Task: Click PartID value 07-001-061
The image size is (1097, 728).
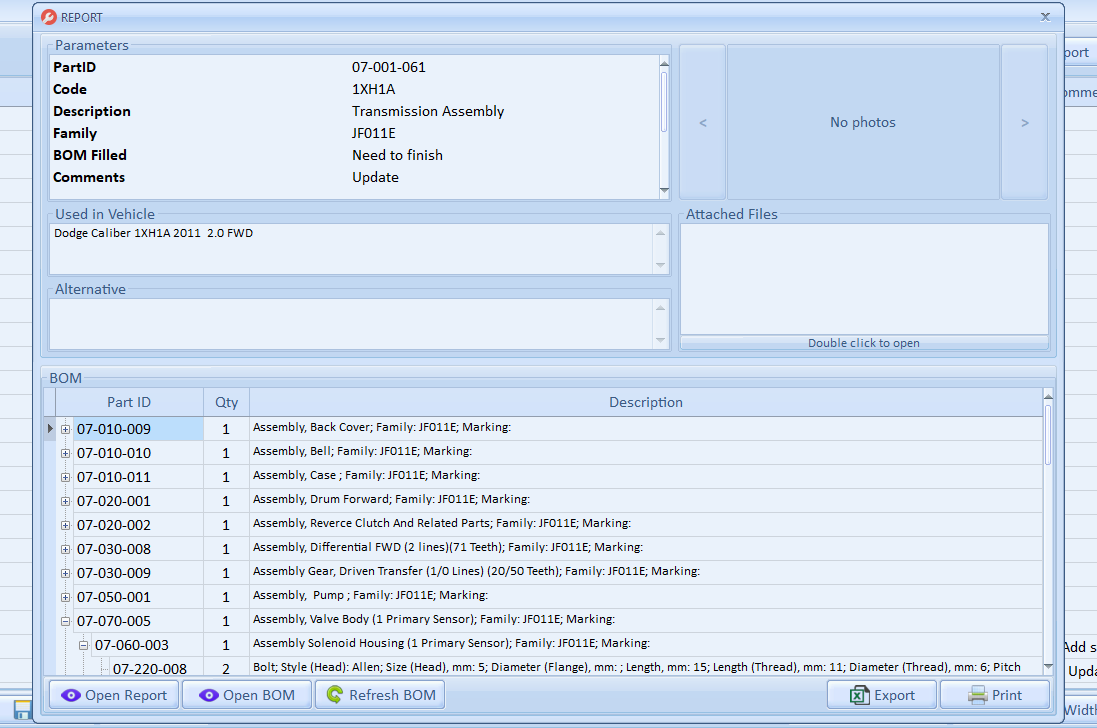Action: (x=388, y=67)
